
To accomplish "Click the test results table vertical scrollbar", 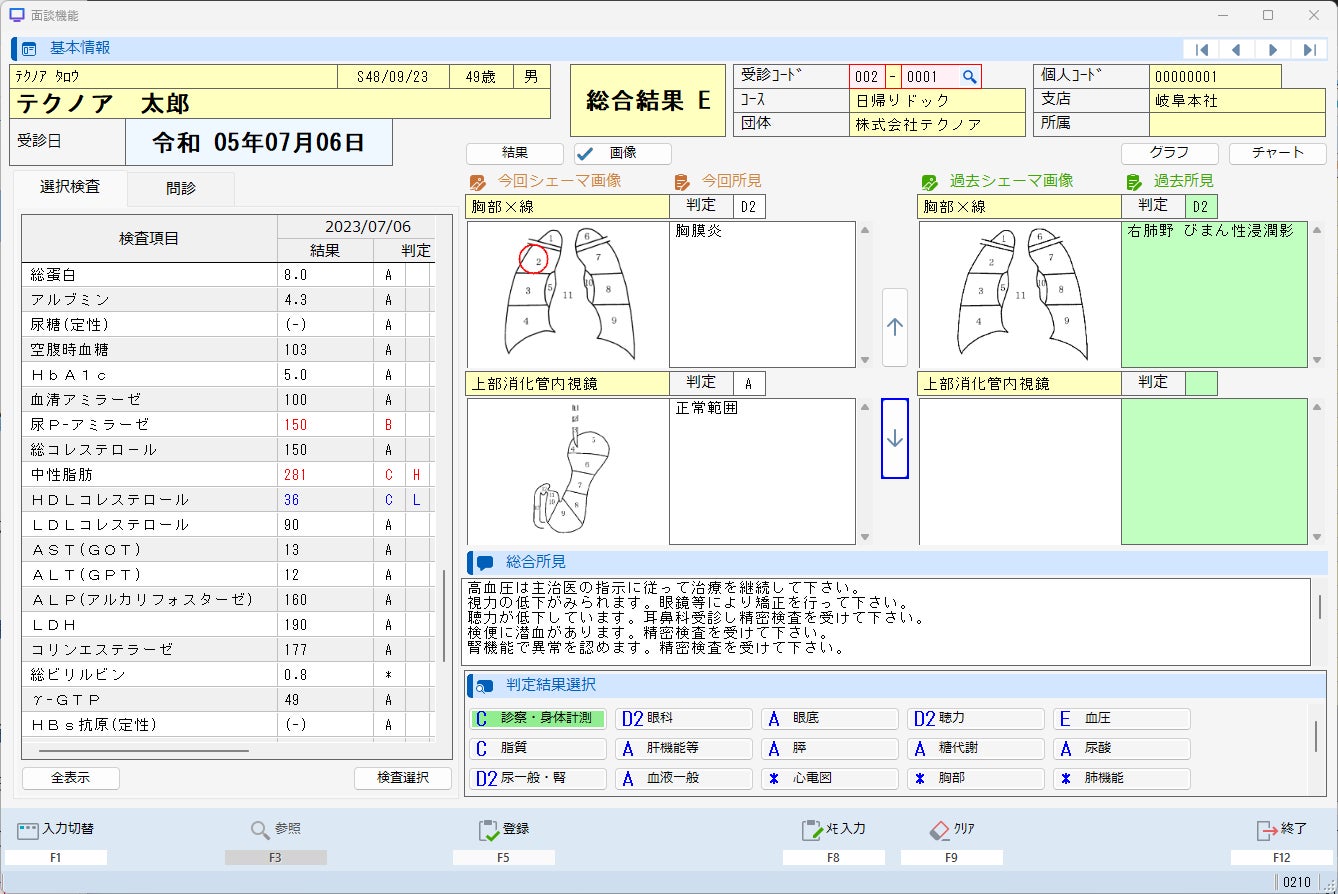I will coord(446,615).
